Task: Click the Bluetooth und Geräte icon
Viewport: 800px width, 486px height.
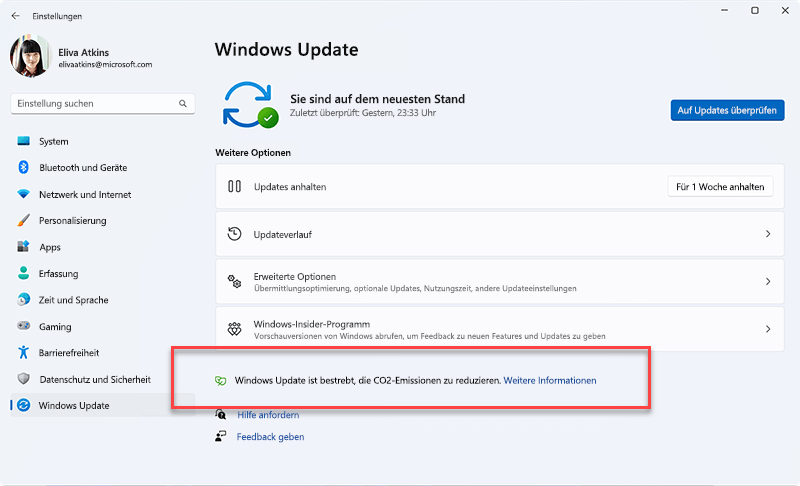Action: coord(23,167)
